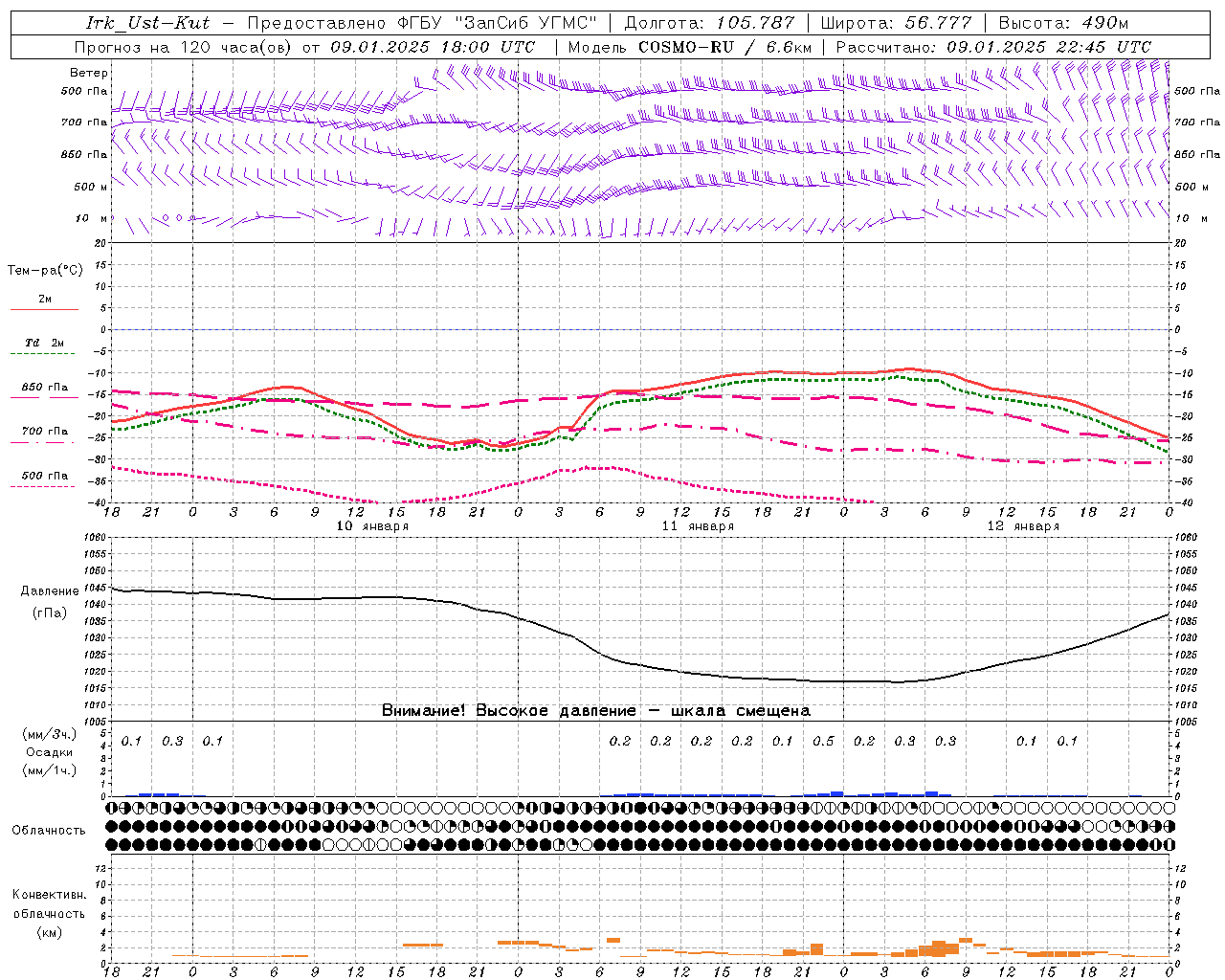Click "850 гПа" temperature legend label
Viewport: 1225px width, 980px height.
45,388
